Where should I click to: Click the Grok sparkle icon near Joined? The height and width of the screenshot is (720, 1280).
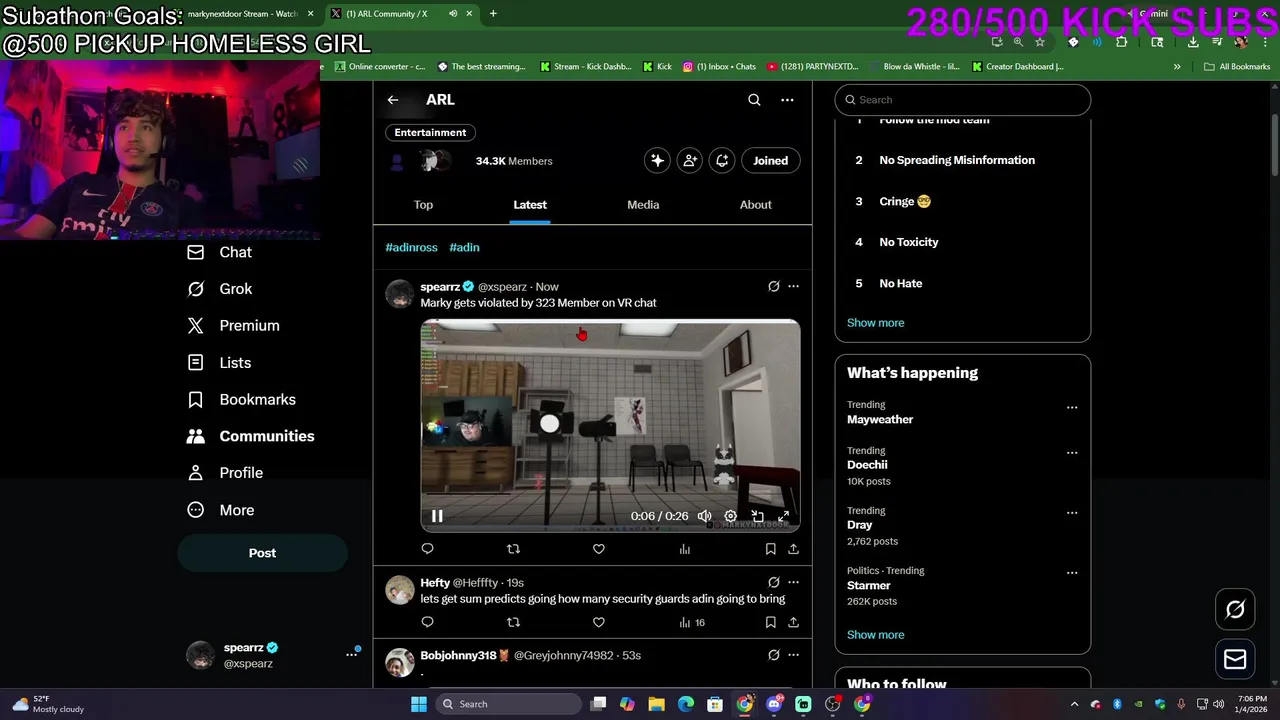click(x=657, y=160)
